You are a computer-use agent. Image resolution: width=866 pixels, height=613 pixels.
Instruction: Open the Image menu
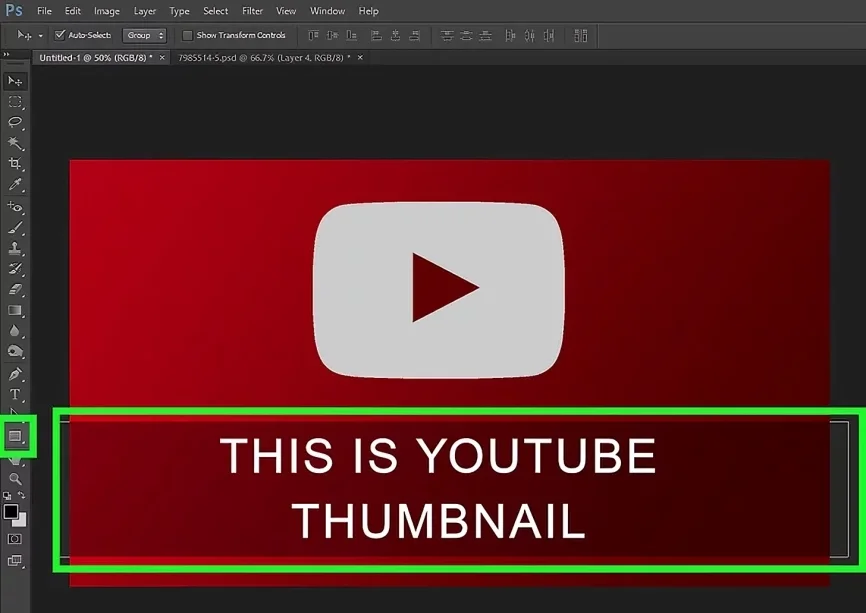point(107,11)
